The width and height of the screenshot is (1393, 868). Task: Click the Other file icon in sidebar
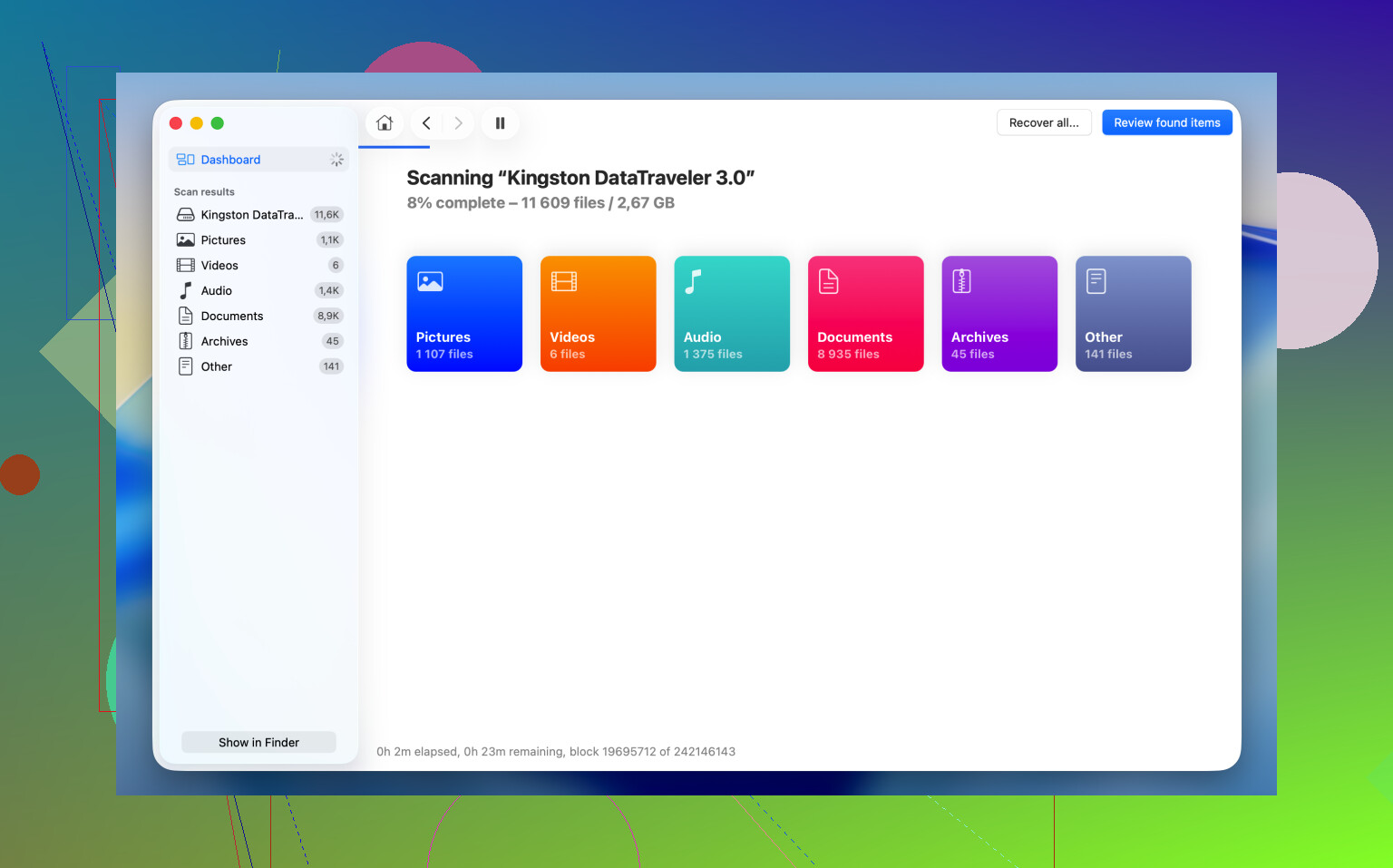click(185, 366)
